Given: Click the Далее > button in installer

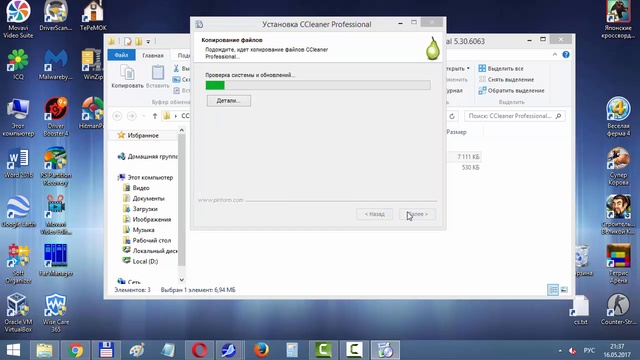Looking at the screenshot, I should pos(418,214).
